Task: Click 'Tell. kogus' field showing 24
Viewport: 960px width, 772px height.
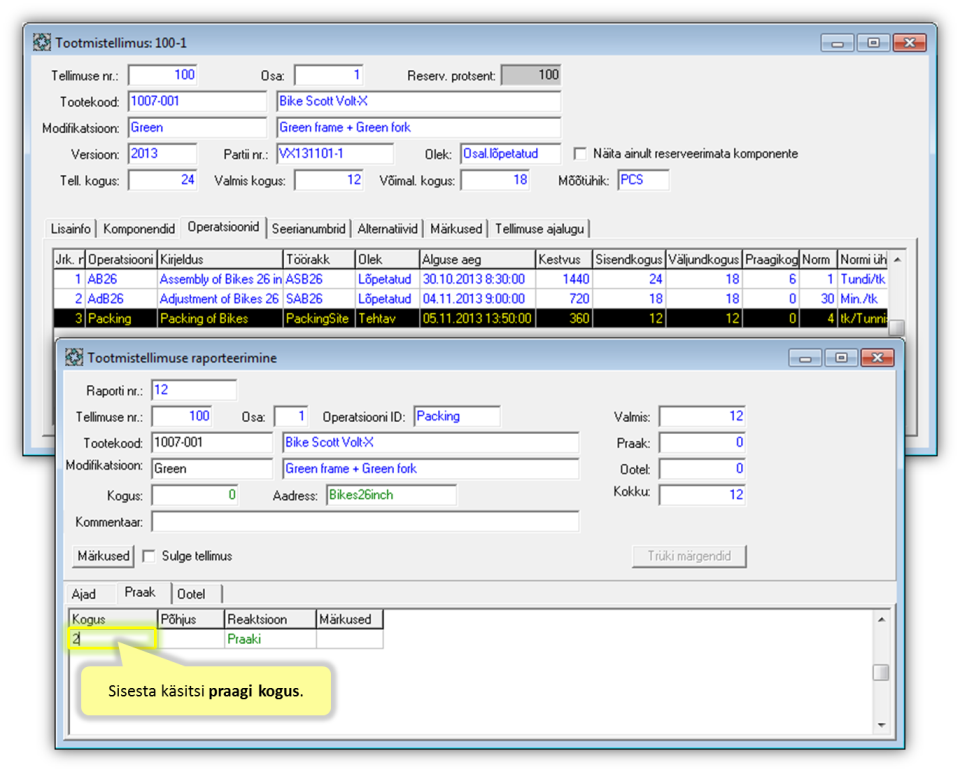Action: click(x=162, y=180)
